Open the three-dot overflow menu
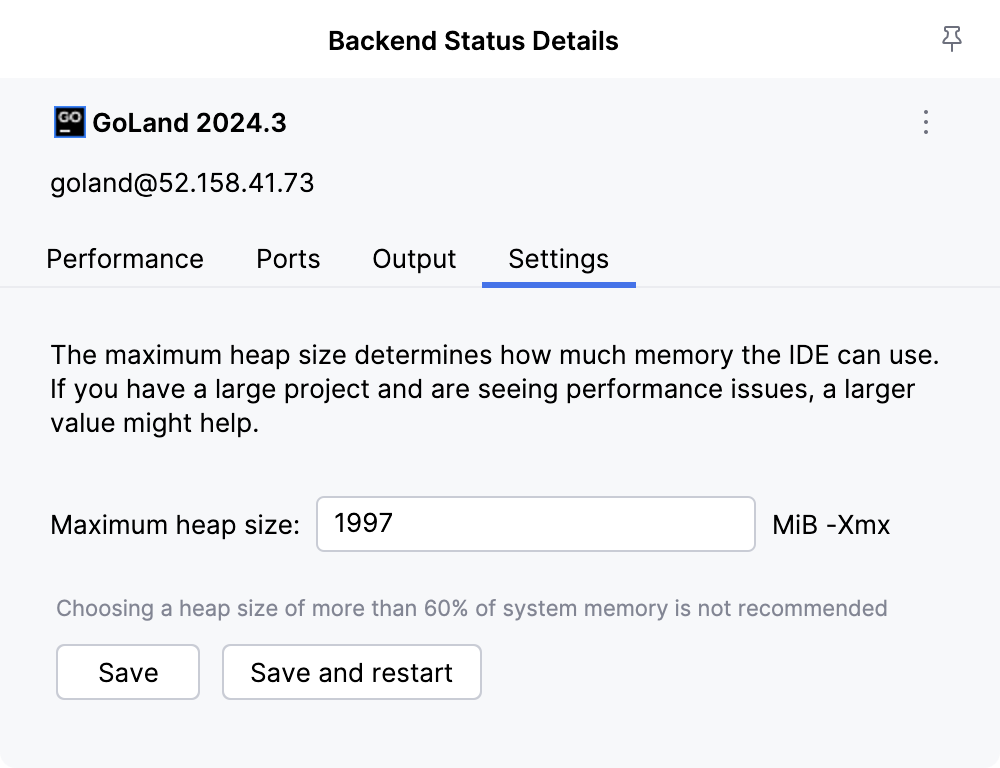The image size is (1000, 768). coord(925,122)
